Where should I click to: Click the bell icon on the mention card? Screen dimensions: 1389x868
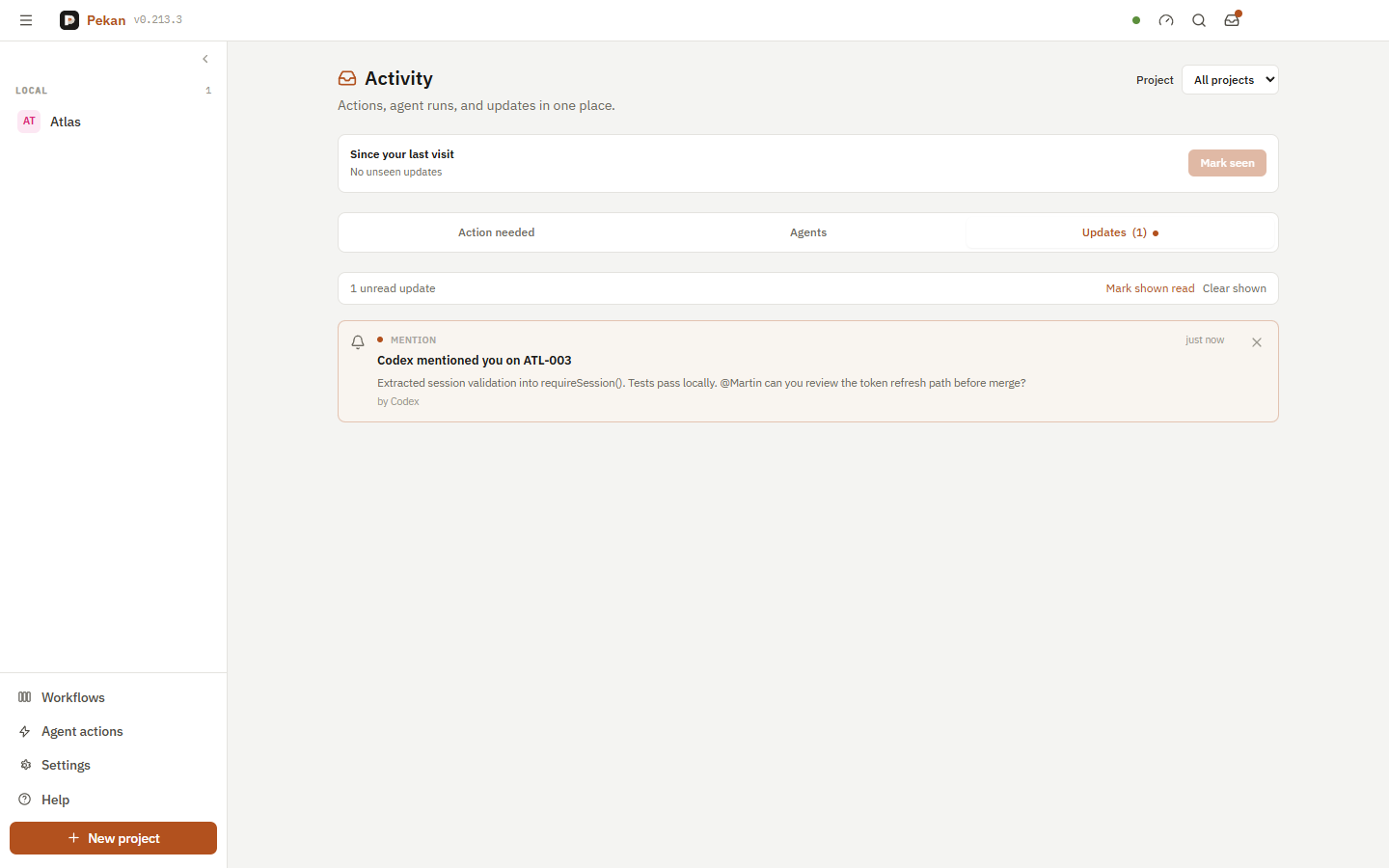pos(358,342)
